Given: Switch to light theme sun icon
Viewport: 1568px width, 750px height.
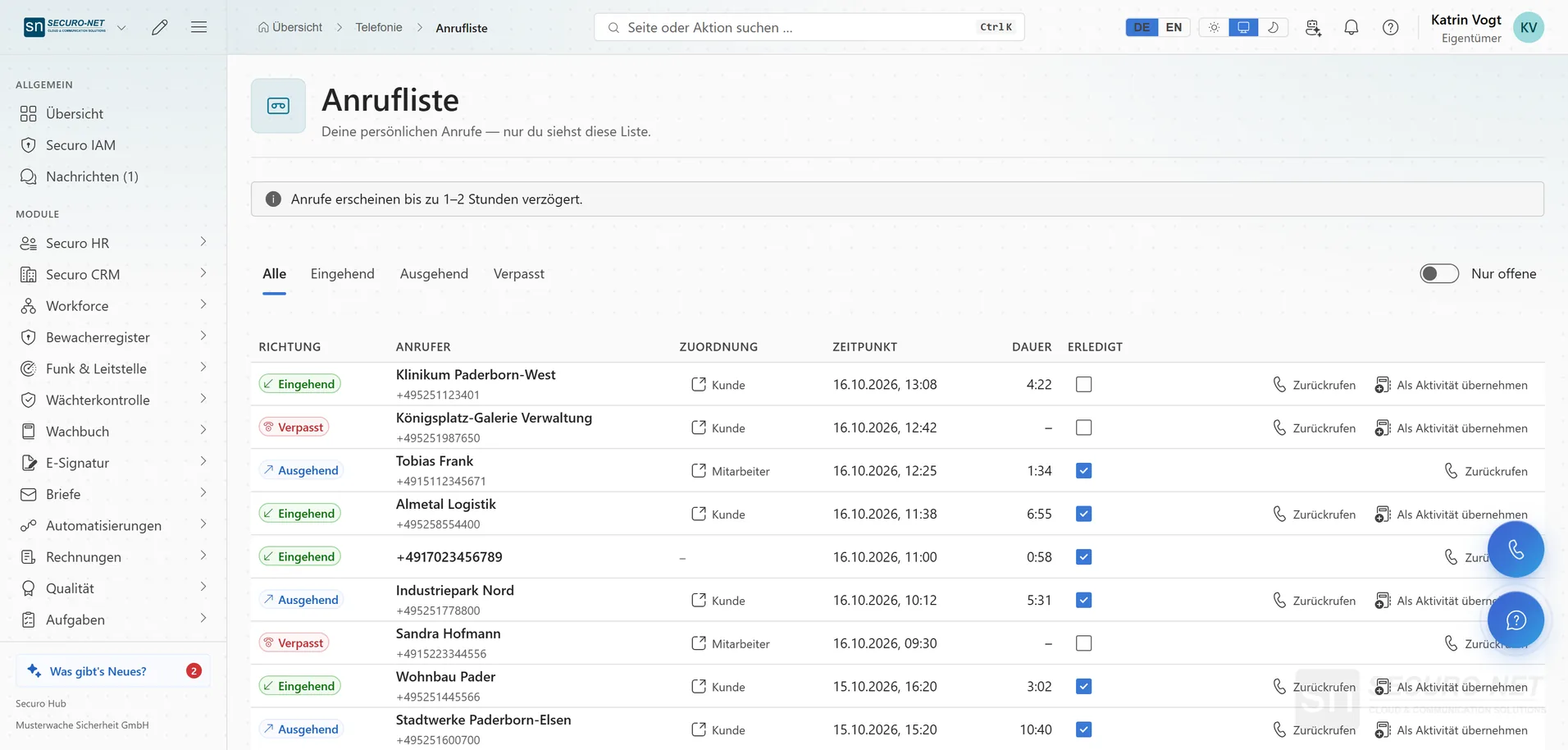Looking at the screenshot, I should tap(1214, 27).
